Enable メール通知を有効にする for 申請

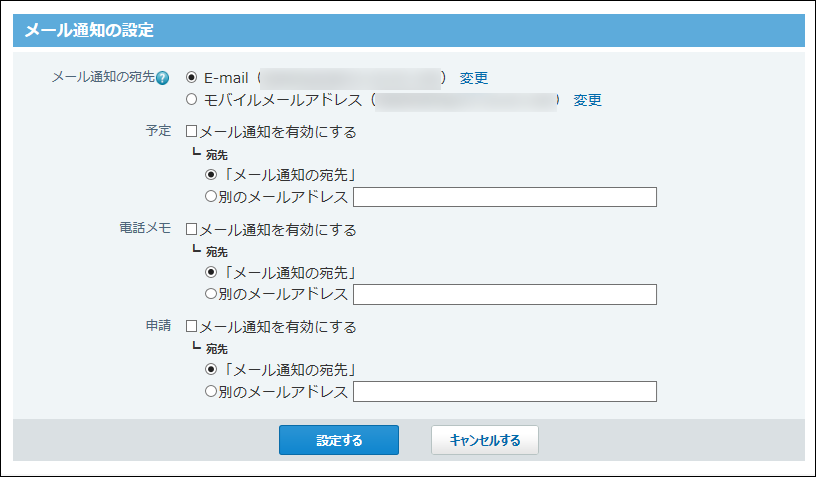coord(192,326)
